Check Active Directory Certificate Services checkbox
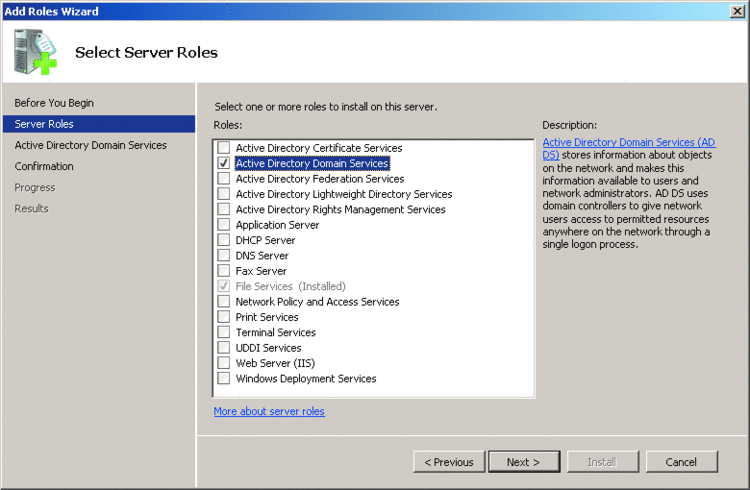 coord(223,147)
